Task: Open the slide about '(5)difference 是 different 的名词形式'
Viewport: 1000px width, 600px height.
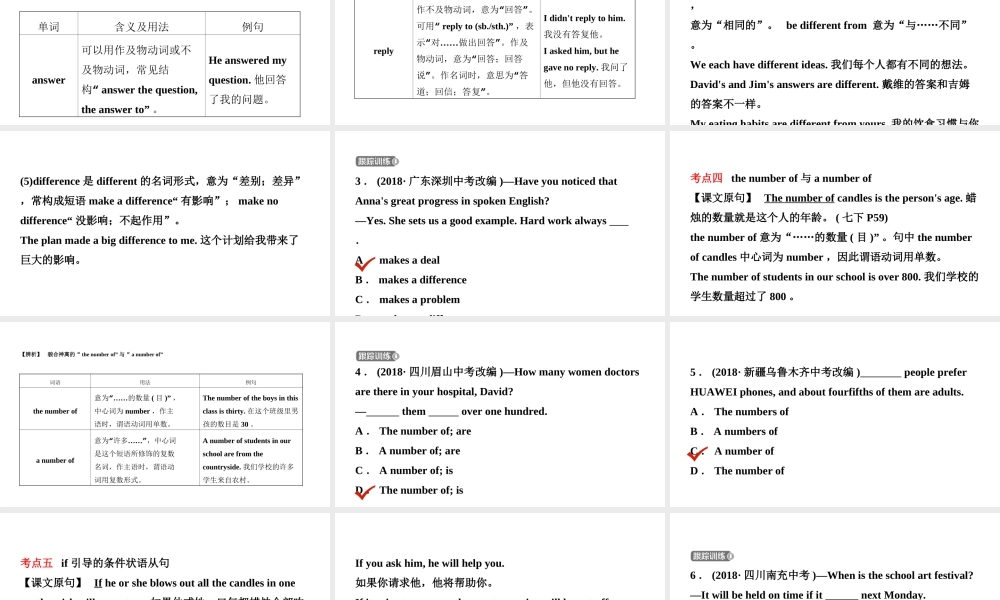Action: point(165,223)
